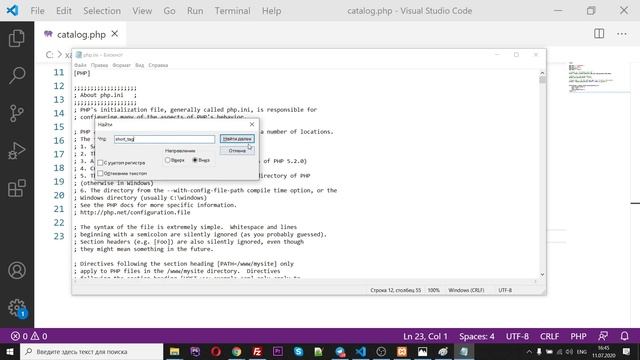640x360 pixels.
Task: Open Справка menu in Notepad window
Action: tap(158, 65)
